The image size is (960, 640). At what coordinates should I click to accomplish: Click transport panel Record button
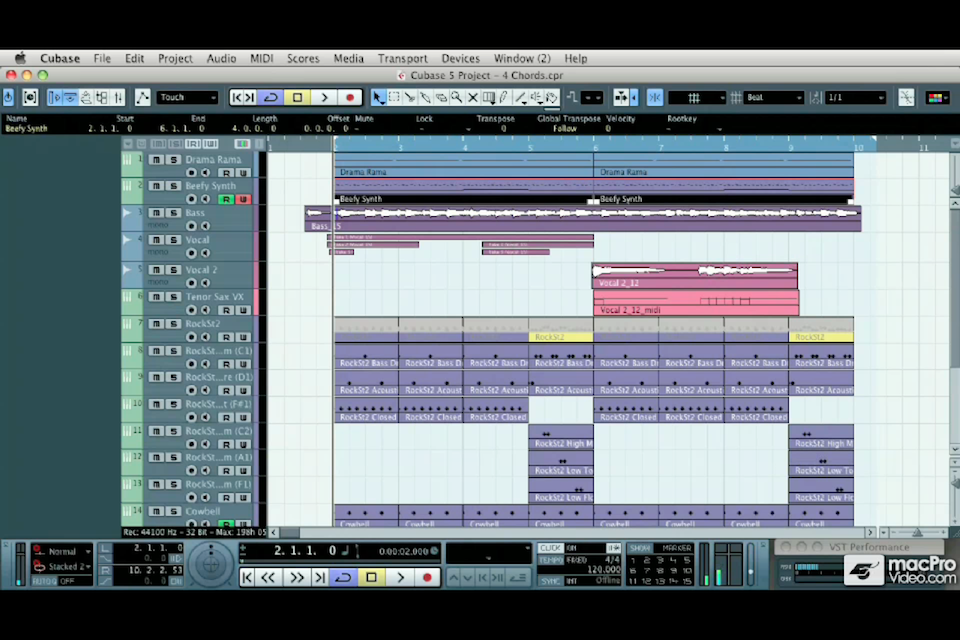(x=427, y=578)
